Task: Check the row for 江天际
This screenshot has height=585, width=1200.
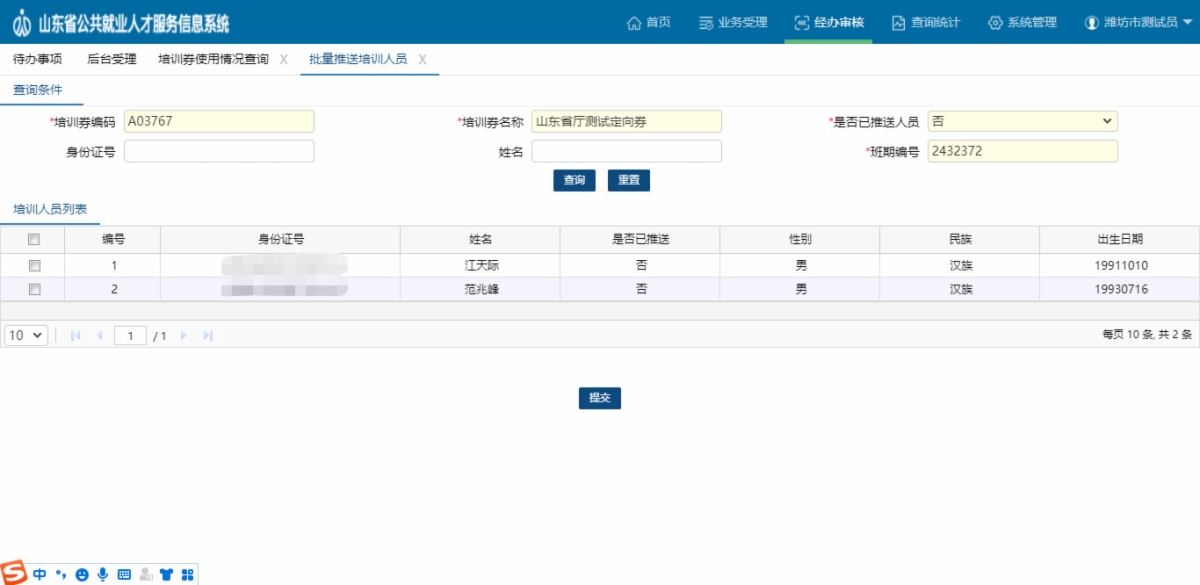Action: click(34, 266)
